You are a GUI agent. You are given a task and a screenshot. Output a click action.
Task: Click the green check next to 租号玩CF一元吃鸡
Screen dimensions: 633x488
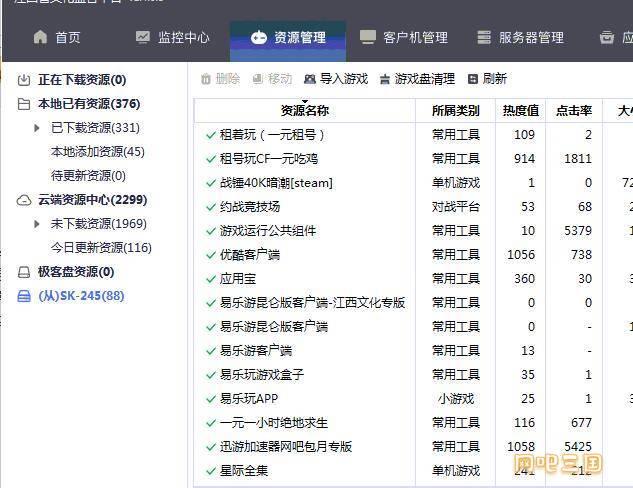[x=211, y=159]
